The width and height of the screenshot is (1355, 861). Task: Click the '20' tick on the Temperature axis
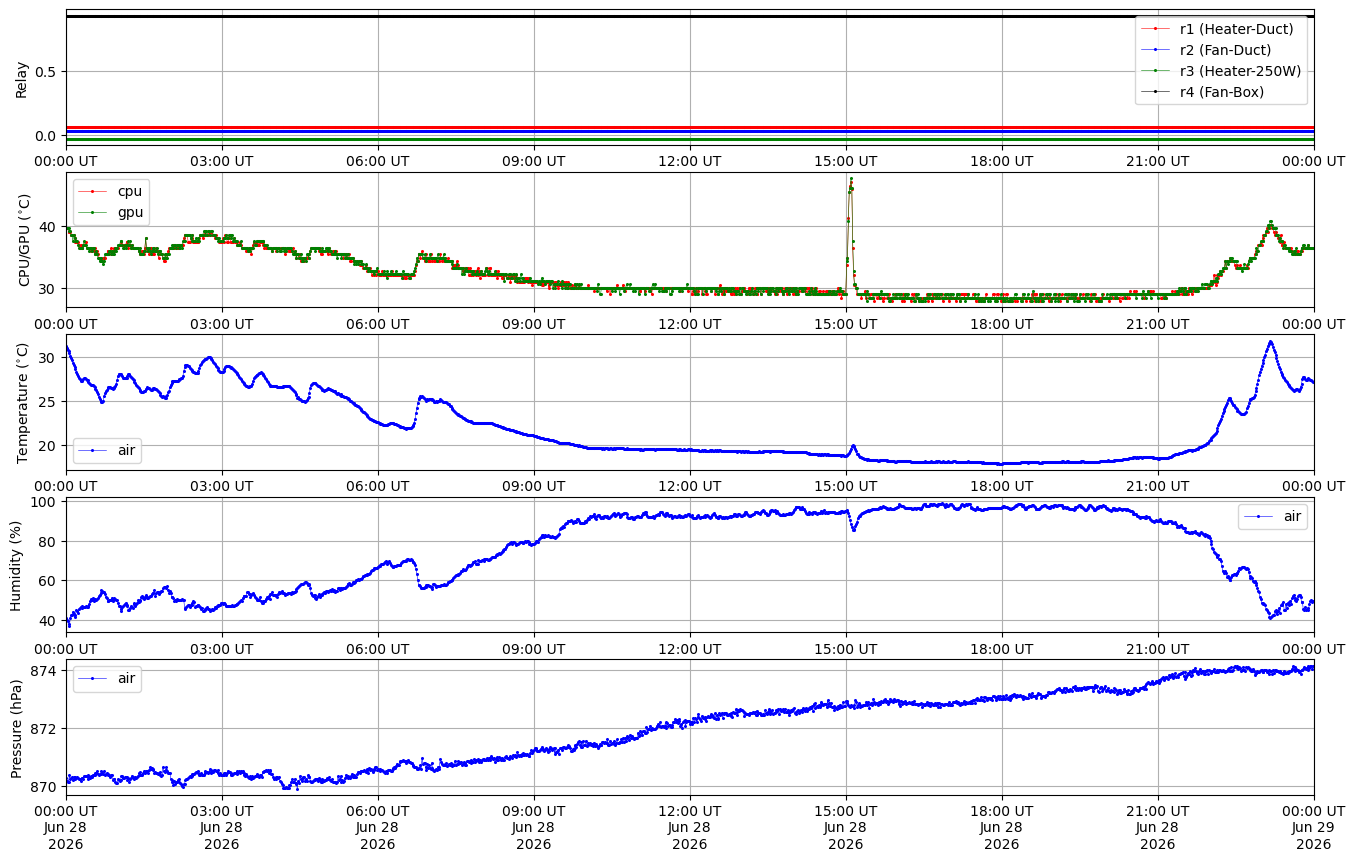click(x=50, y=446)
